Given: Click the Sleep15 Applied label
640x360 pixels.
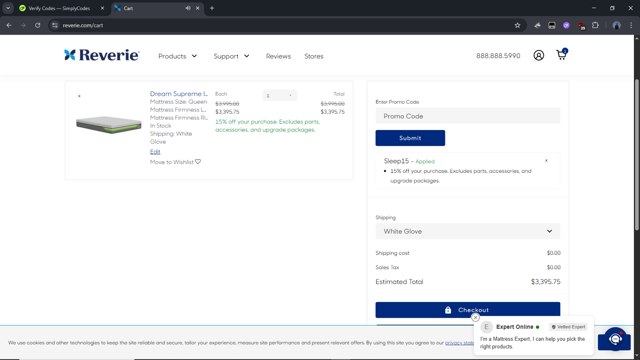Looking at the screenshot, I should pyautogui.click(x=409, y=161).
